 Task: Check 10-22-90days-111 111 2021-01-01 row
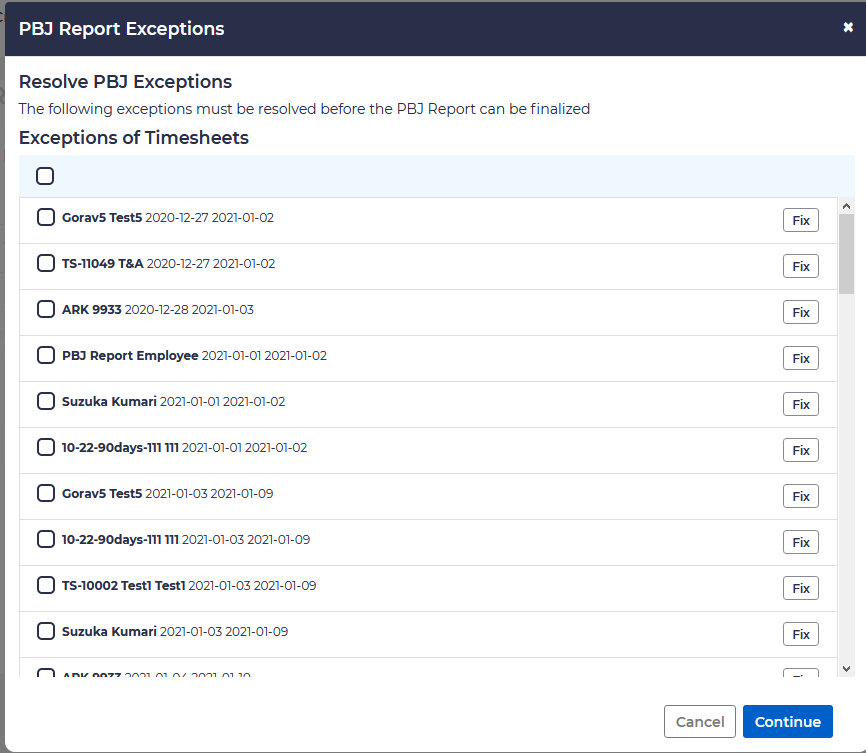coord(46,447)
